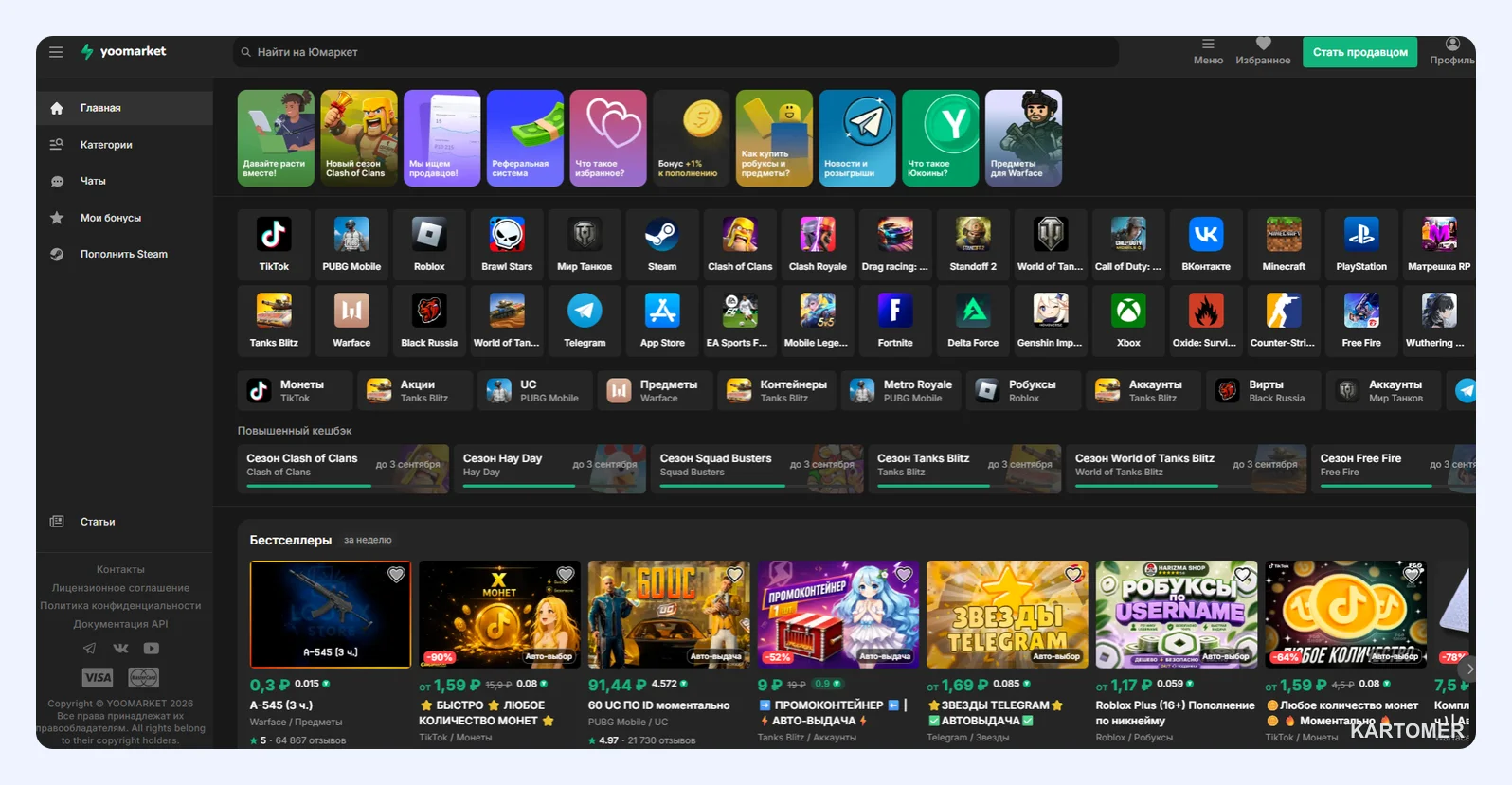Open the Fortnite category tile
The height and width of the screenshot is (785, 1512).
(895, 320)
